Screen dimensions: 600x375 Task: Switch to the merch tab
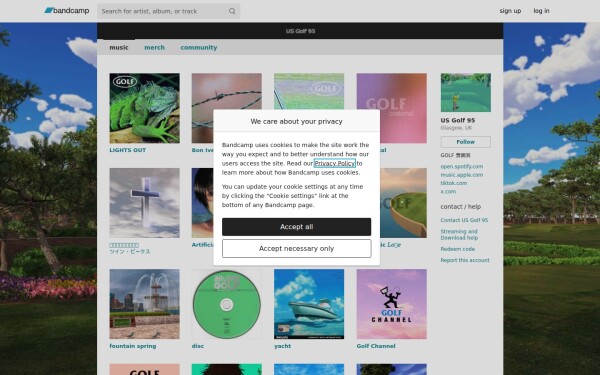click(x=154, y=47)
